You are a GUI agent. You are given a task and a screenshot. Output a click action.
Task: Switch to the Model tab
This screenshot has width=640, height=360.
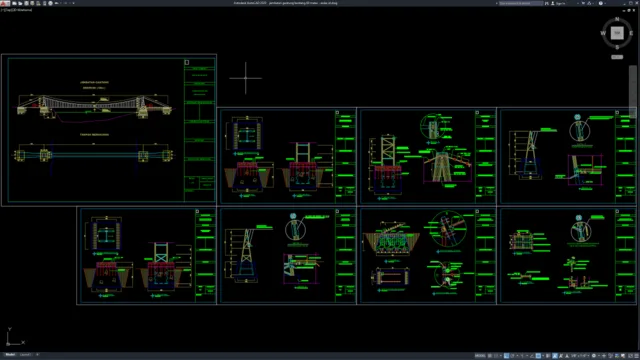[10, 355]
